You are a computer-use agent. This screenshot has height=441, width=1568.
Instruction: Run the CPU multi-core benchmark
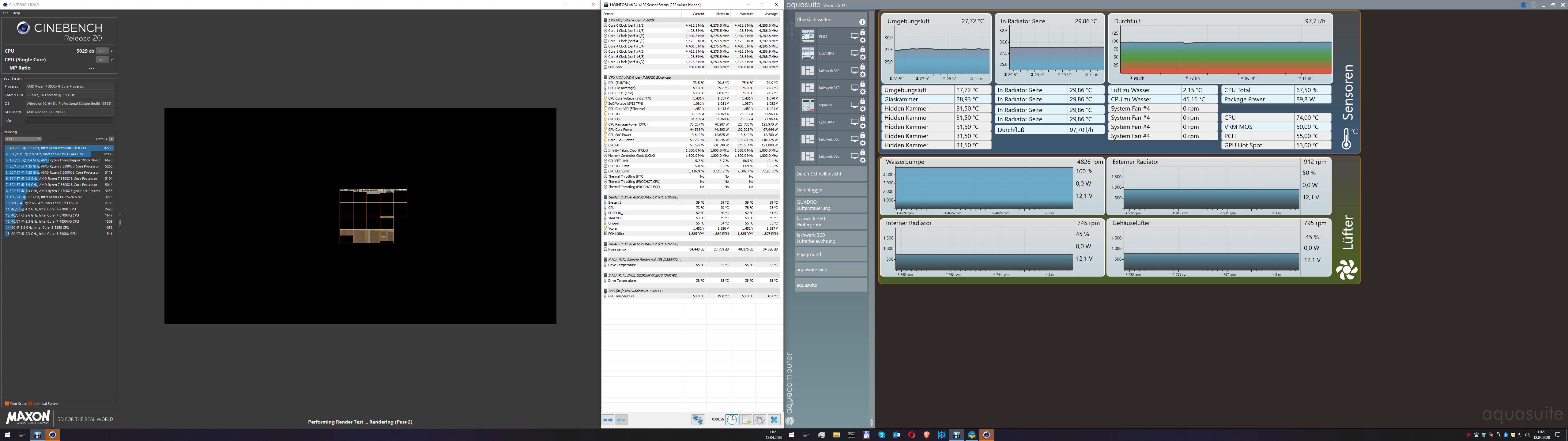pos(102,51)
